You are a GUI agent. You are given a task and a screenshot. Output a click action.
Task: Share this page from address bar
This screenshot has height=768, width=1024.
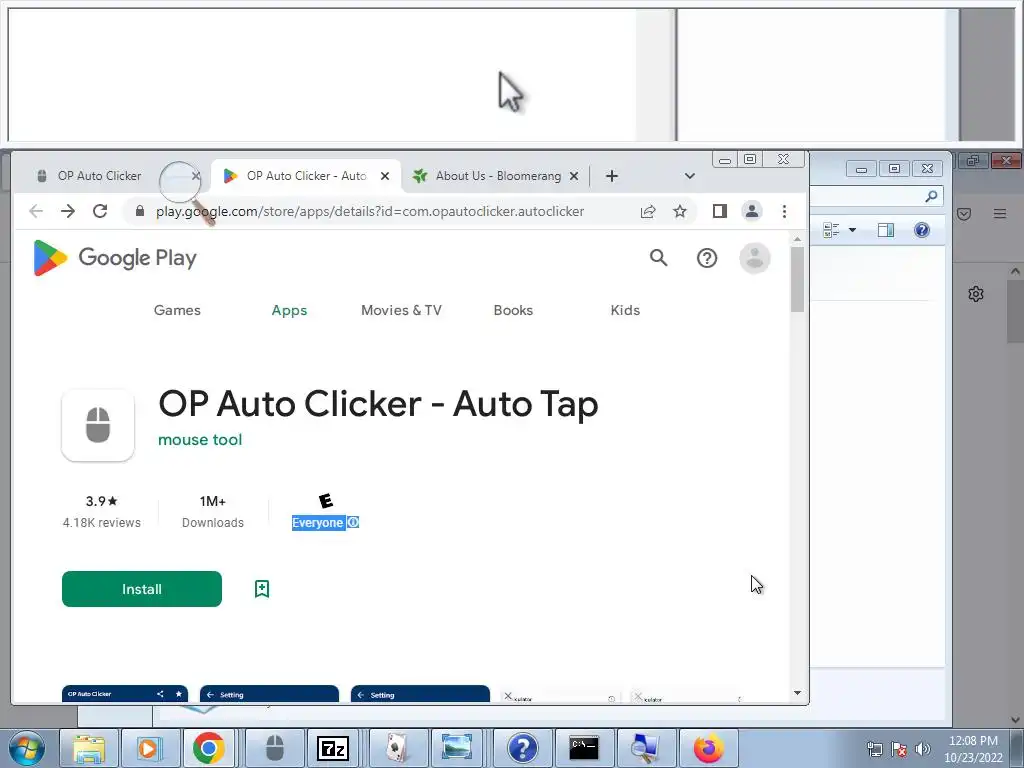(648, 211)
